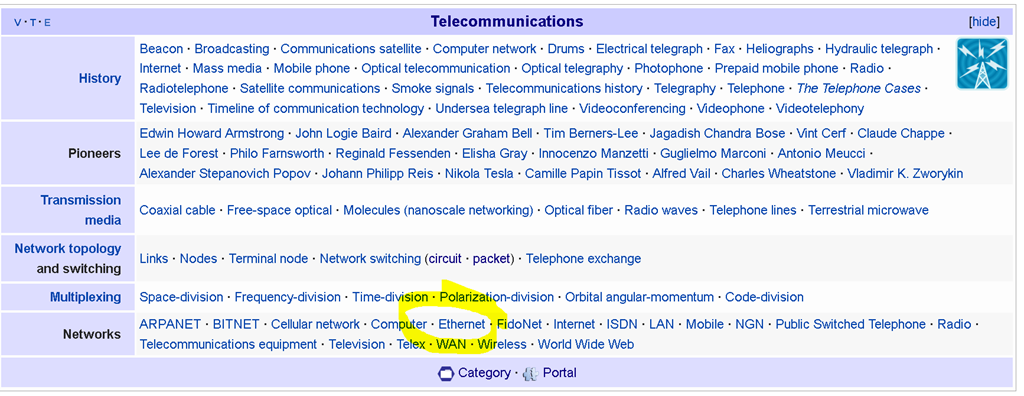Open the Transmission media heading link
Screen dimensions: 1024x396
80,210
